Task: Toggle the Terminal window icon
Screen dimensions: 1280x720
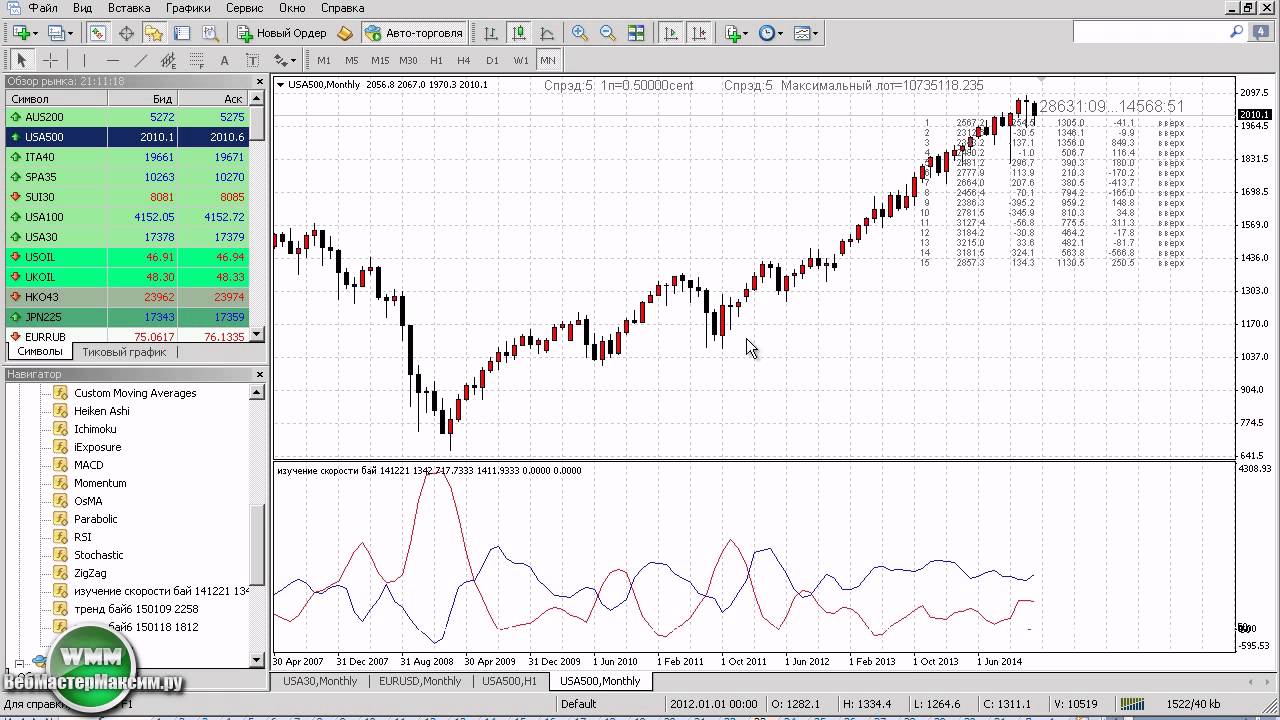Action: tap(181, 33)
